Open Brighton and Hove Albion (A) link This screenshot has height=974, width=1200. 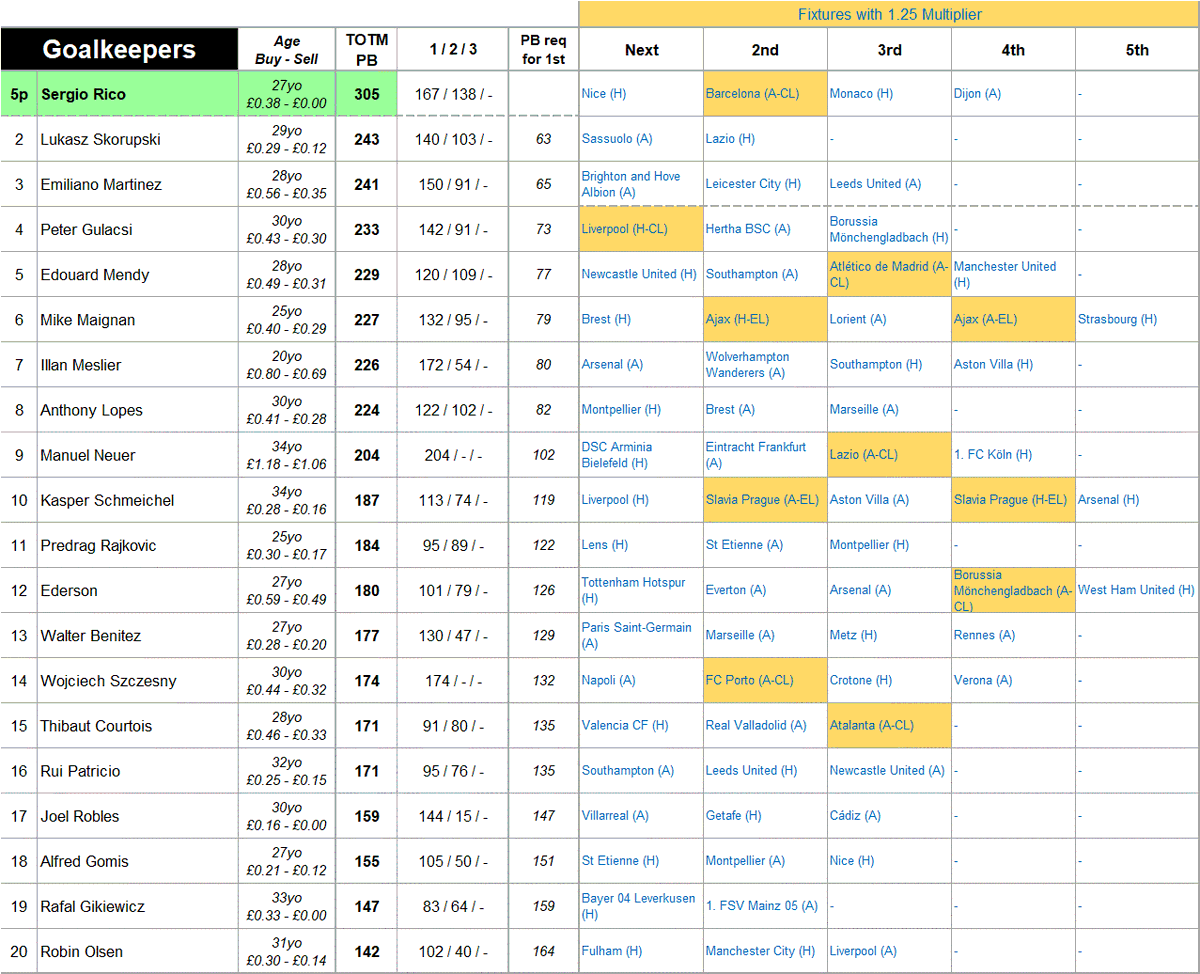pos(631,184)
